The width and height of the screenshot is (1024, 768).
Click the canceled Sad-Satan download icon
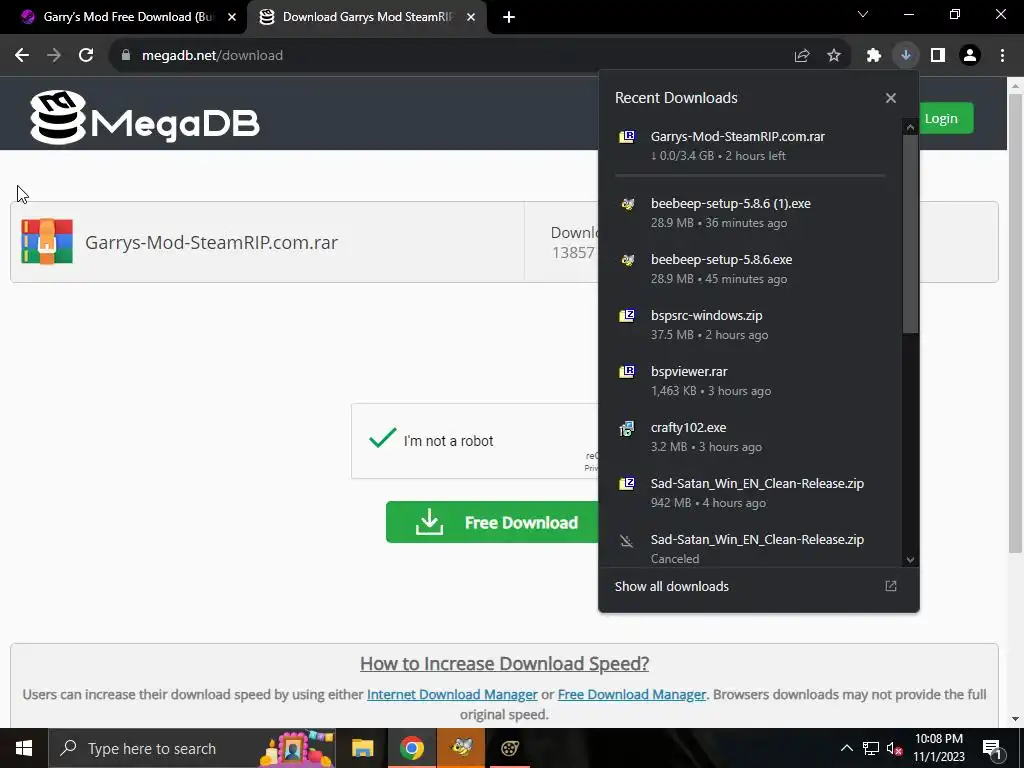[x=627, y=541]
